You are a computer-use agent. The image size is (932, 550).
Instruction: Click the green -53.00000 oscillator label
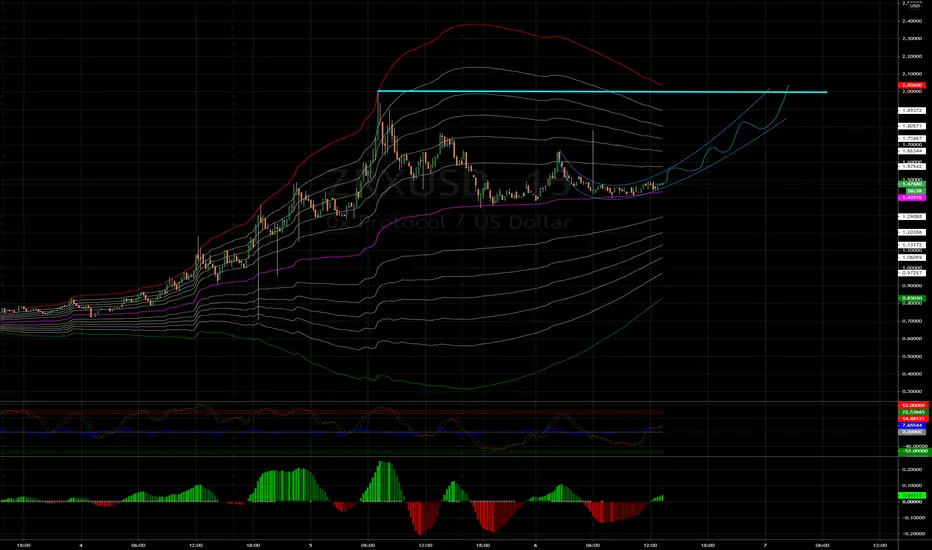[914, 451]
